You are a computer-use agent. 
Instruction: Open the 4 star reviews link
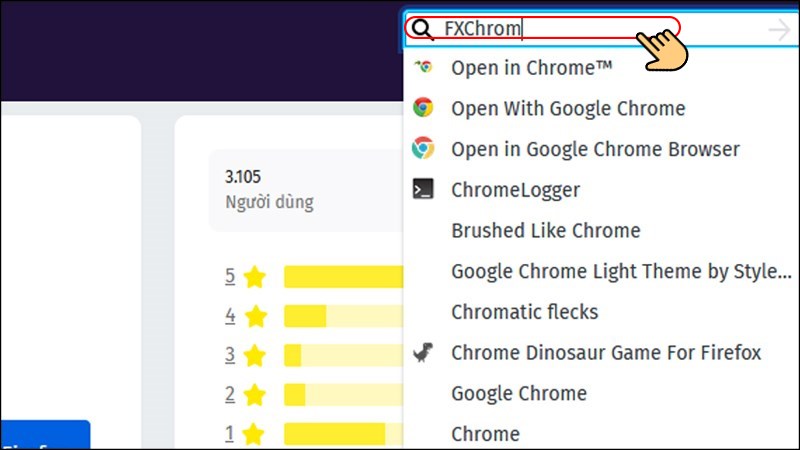tap(230, 316)
